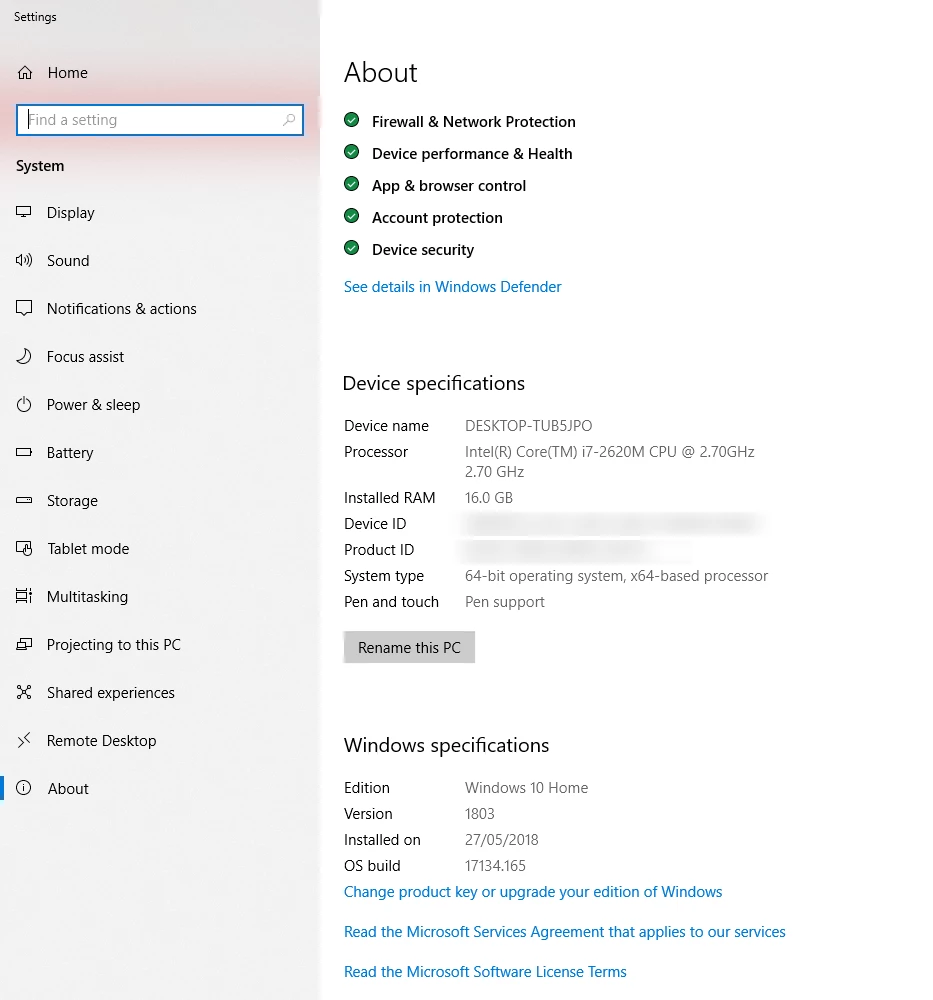
Task: Open See details in Windows Defender link
Action: pyautogui.click(x=452, y=287)
